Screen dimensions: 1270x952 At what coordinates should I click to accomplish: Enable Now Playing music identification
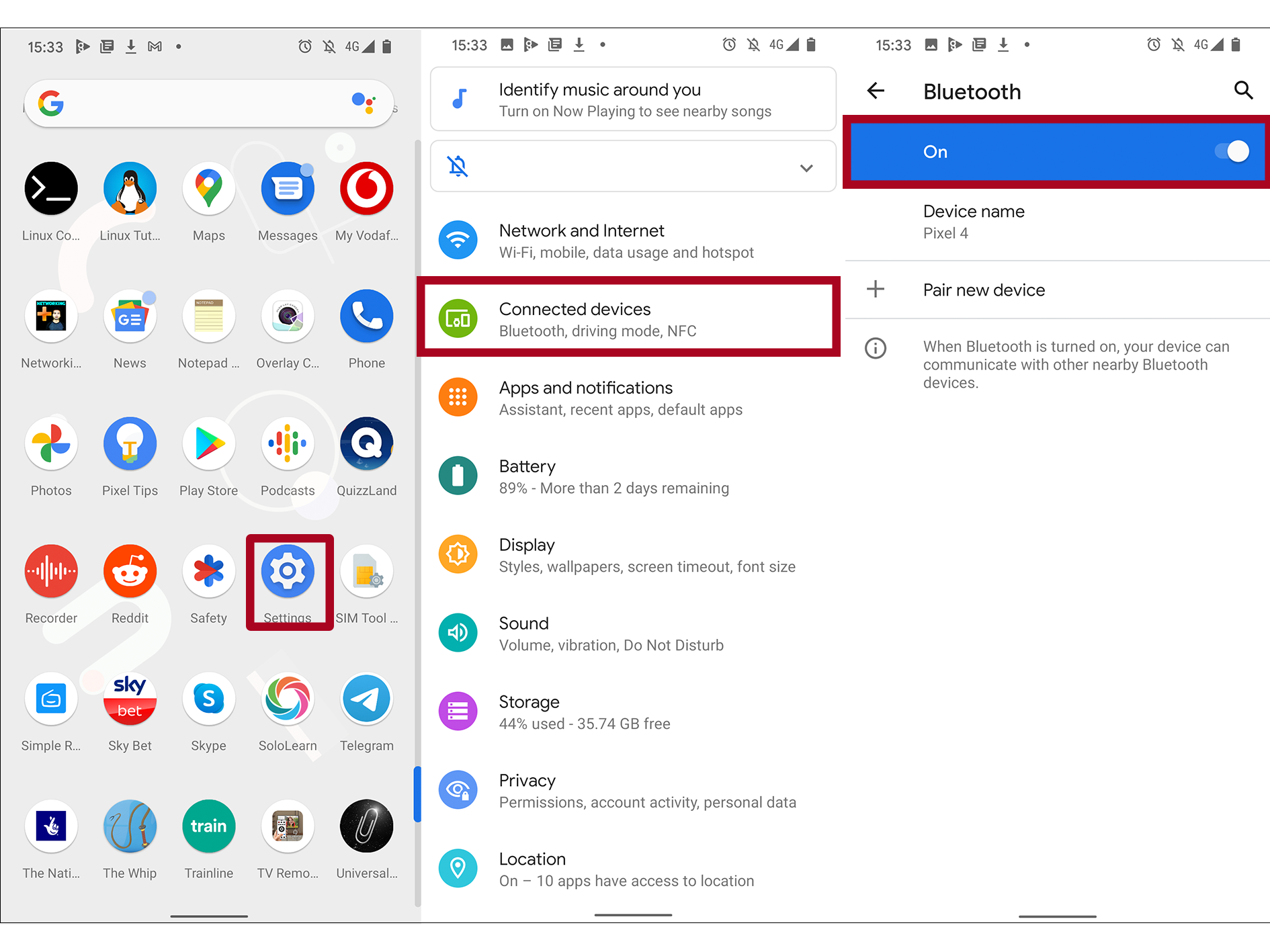tap(632, 99)
